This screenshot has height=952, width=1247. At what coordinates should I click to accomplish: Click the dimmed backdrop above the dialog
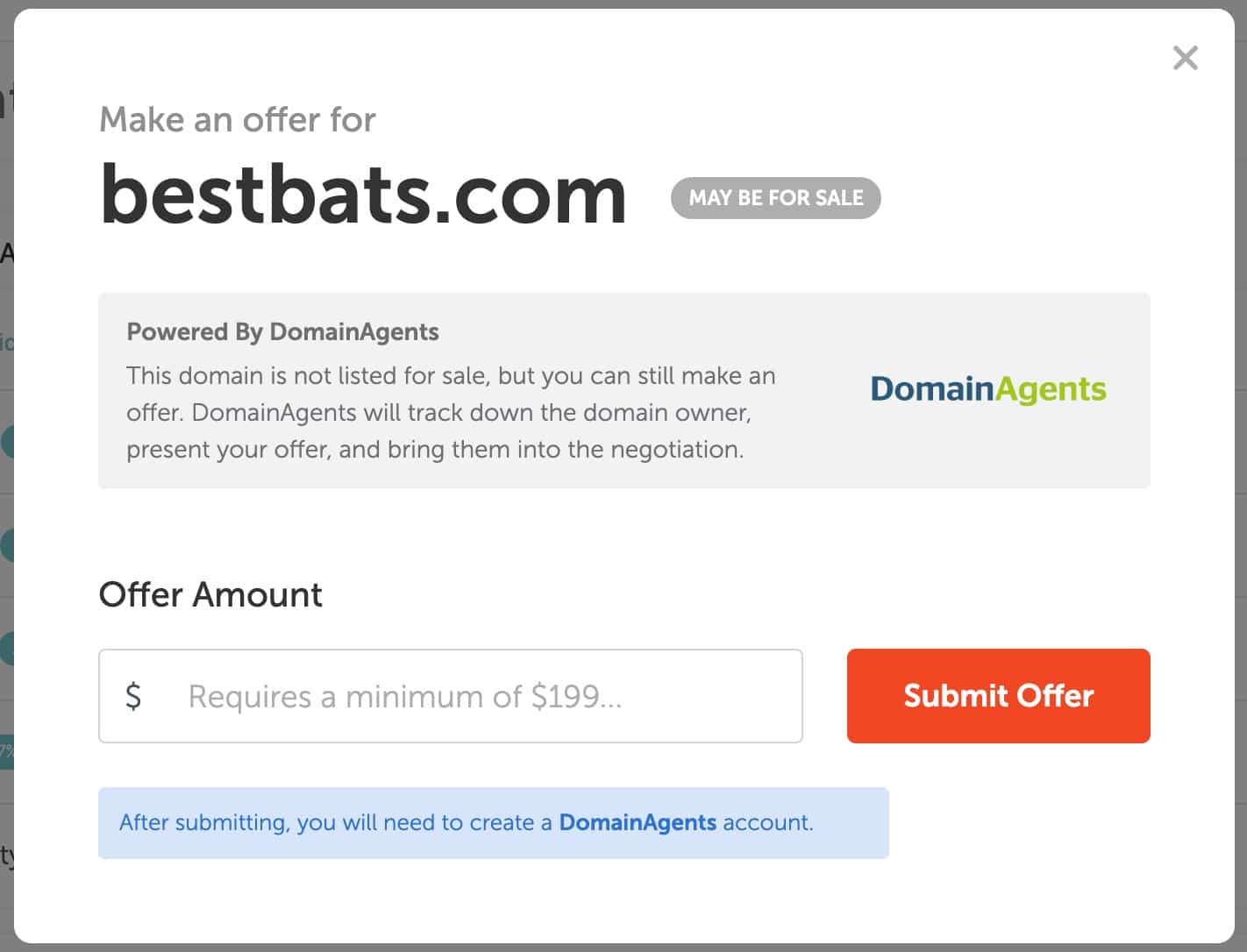pos(614,4)
